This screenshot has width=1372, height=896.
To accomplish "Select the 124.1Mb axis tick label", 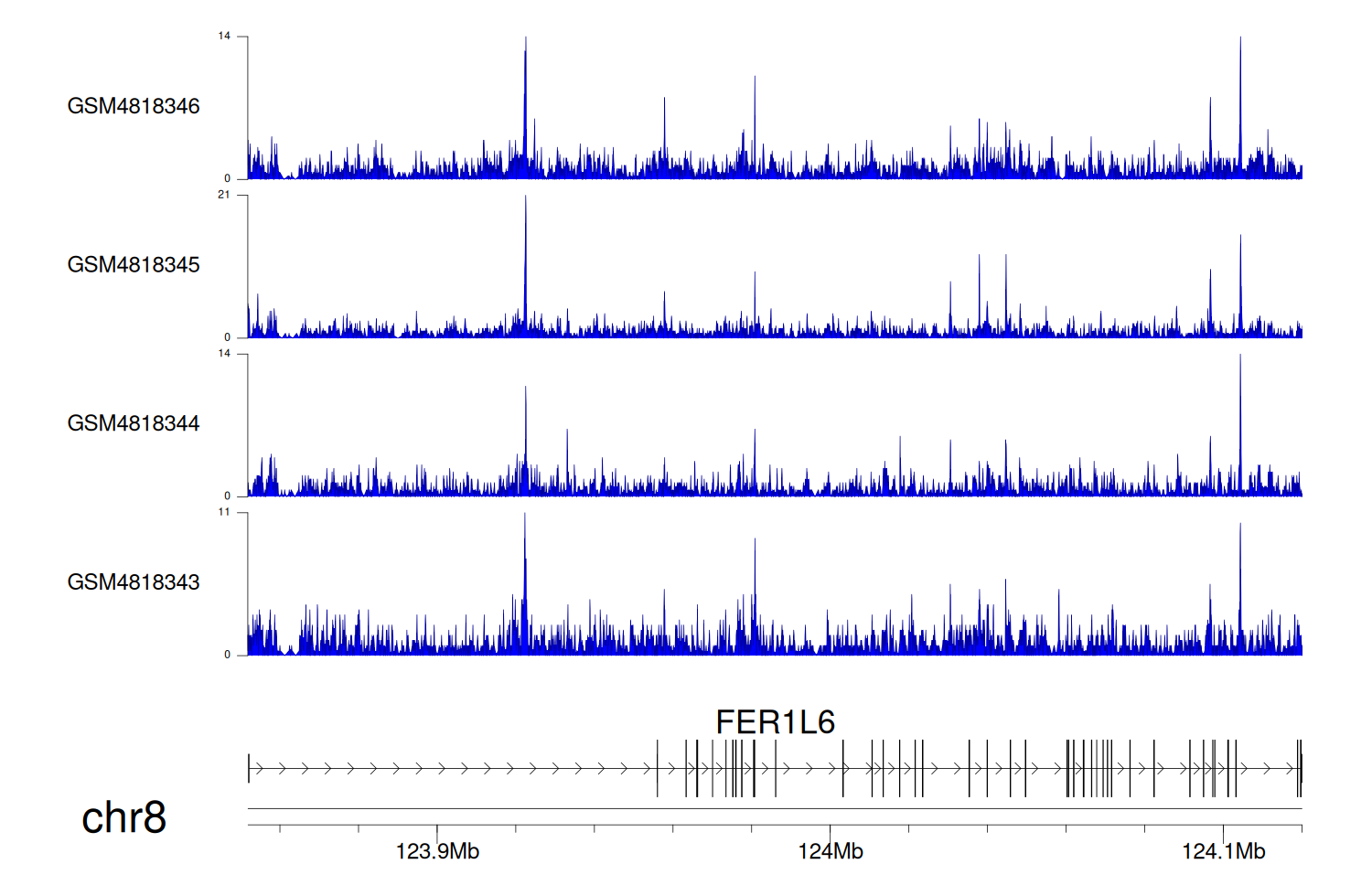I will (1223, 852).
